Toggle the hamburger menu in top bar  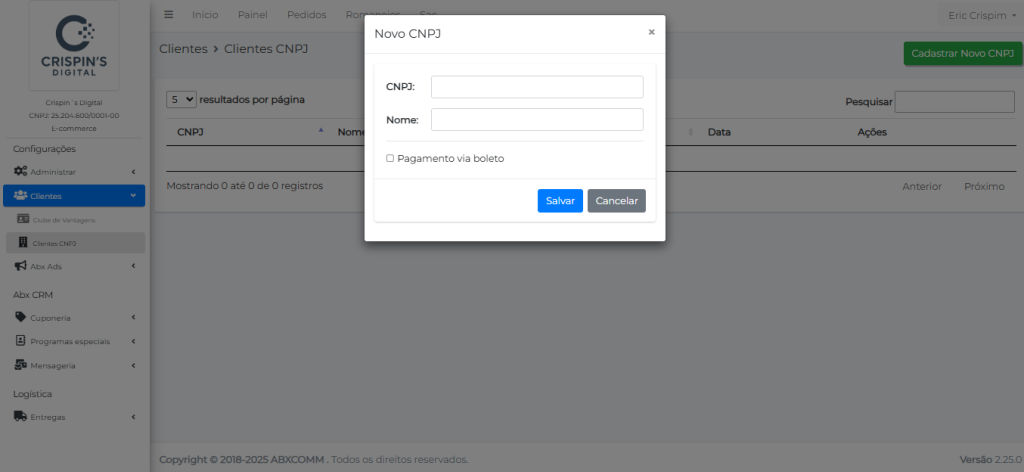click(x=168, y=15)
